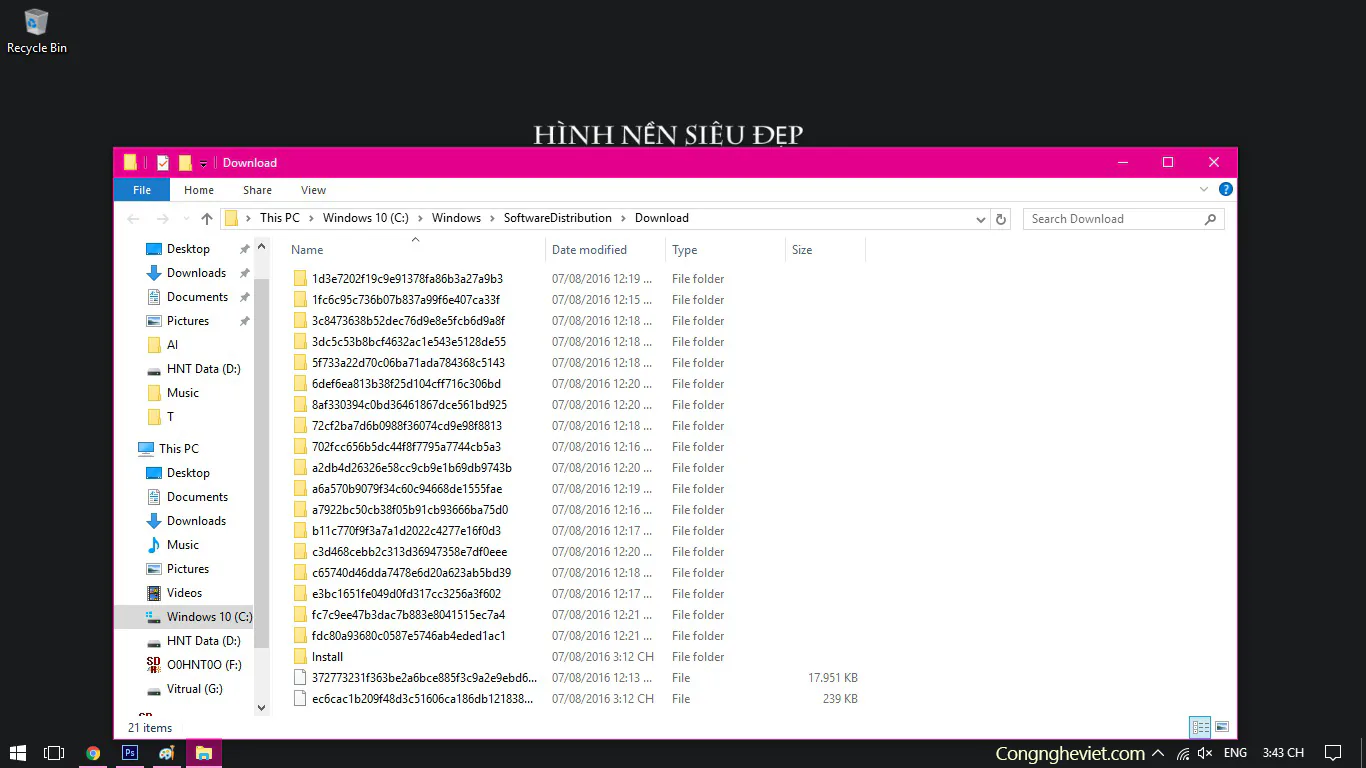The image size is (1366, 768).
Task: Select the Install folder
Action: (327, 657)
